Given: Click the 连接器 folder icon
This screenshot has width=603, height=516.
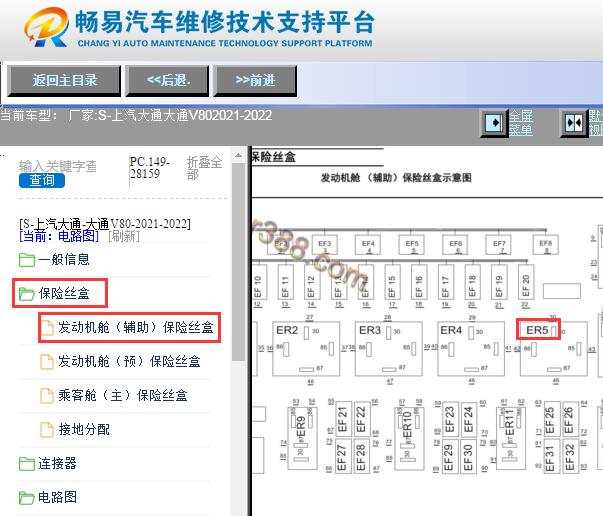Looking at the screenshot, I should point(27,464).
